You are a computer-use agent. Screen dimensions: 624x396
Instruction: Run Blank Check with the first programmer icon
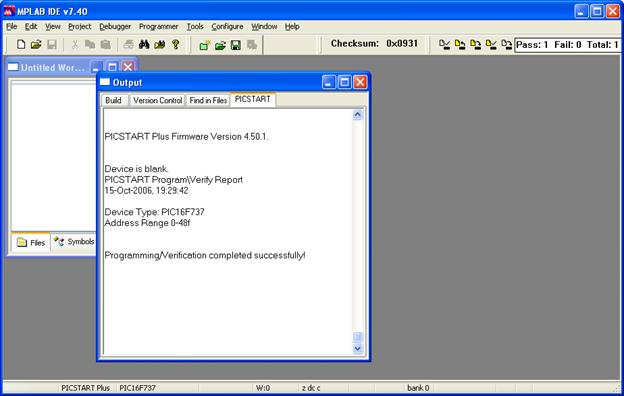coord(445,45)
